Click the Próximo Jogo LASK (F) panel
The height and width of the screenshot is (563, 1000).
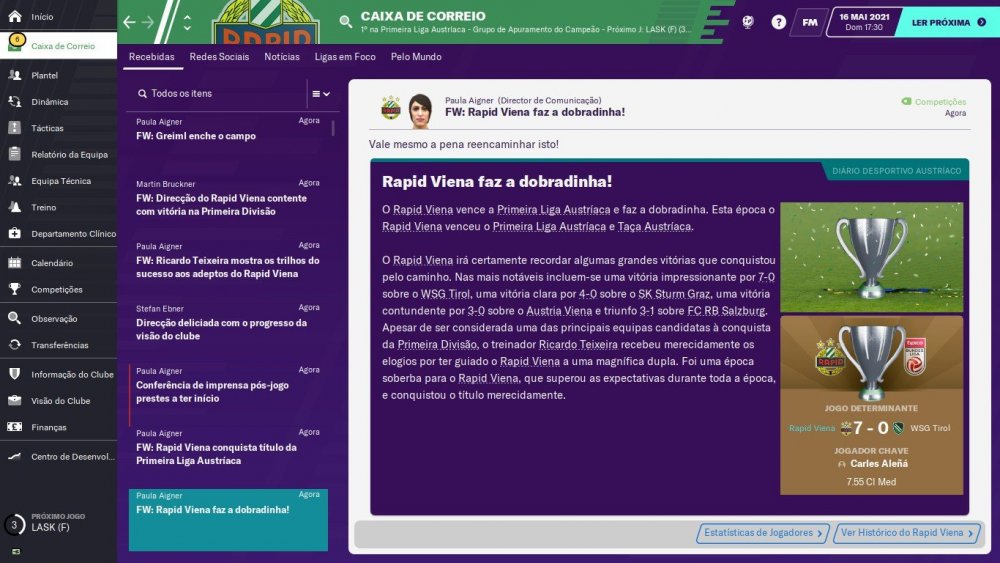point(58,523)
